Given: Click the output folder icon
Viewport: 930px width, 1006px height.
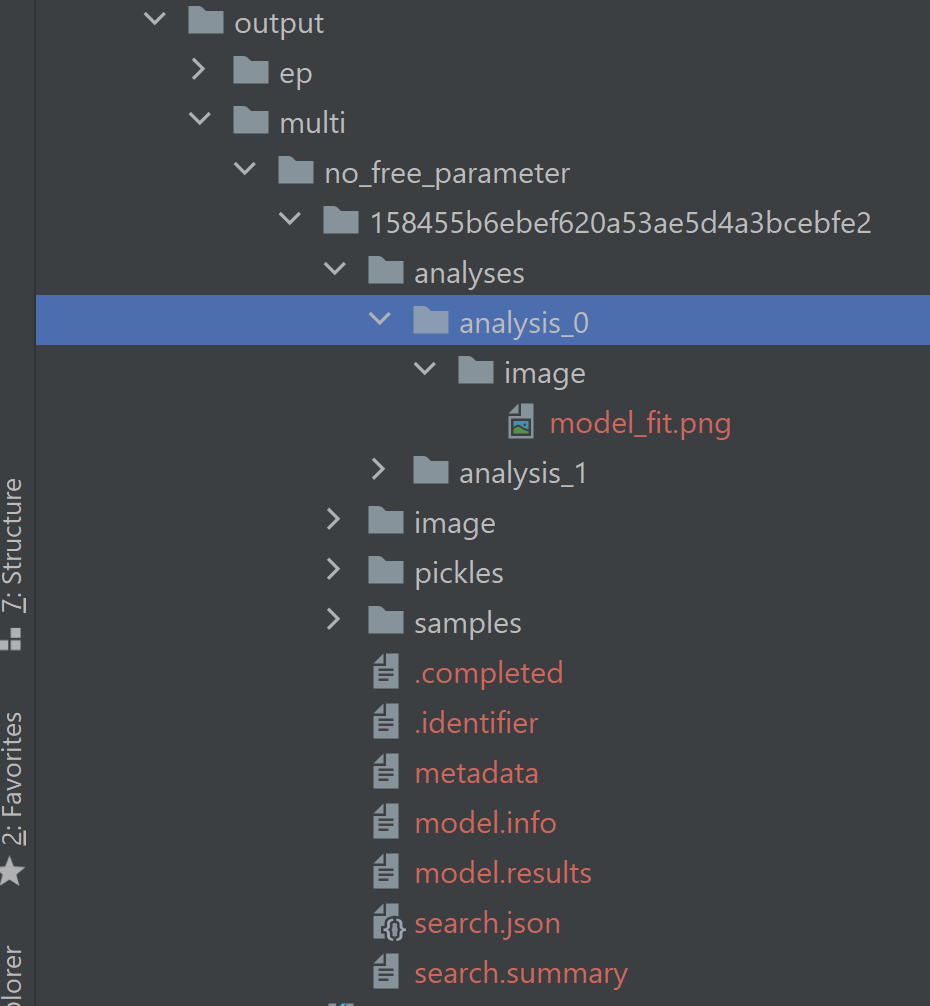Looking at the screenshot, I should point(206,21).
